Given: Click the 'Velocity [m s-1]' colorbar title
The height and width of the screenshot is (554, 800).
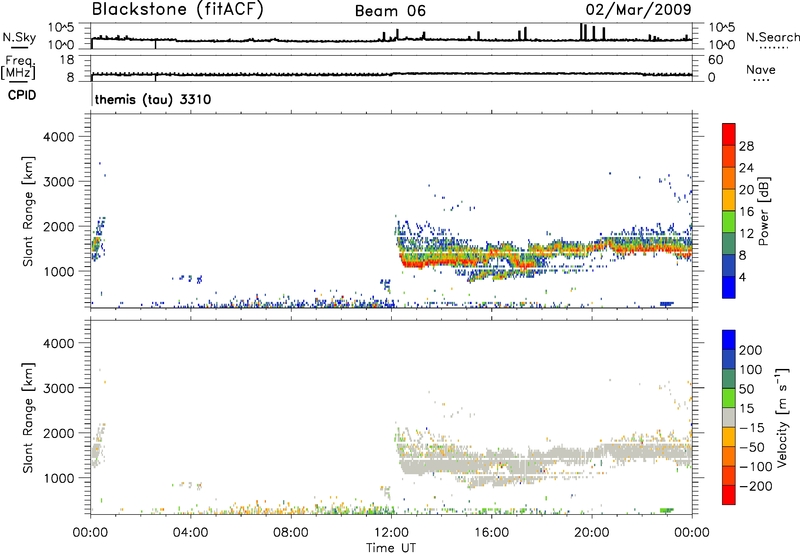Looking at the screenshot, I should coord(781,417).
